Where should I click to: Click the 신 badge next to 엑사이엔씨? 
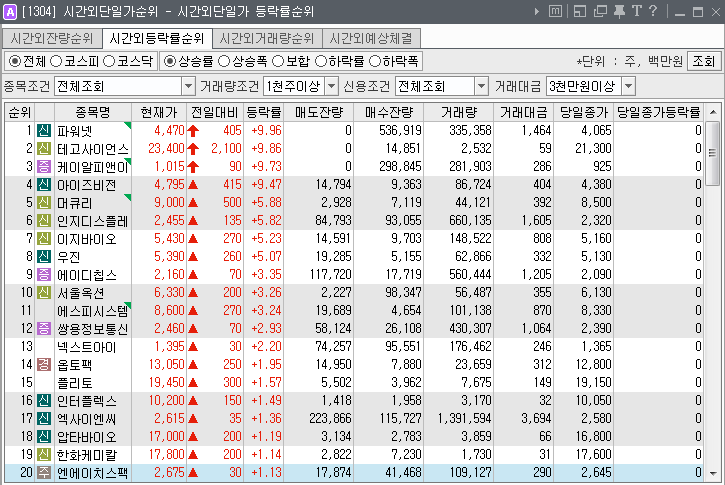(x=44, y=419)
